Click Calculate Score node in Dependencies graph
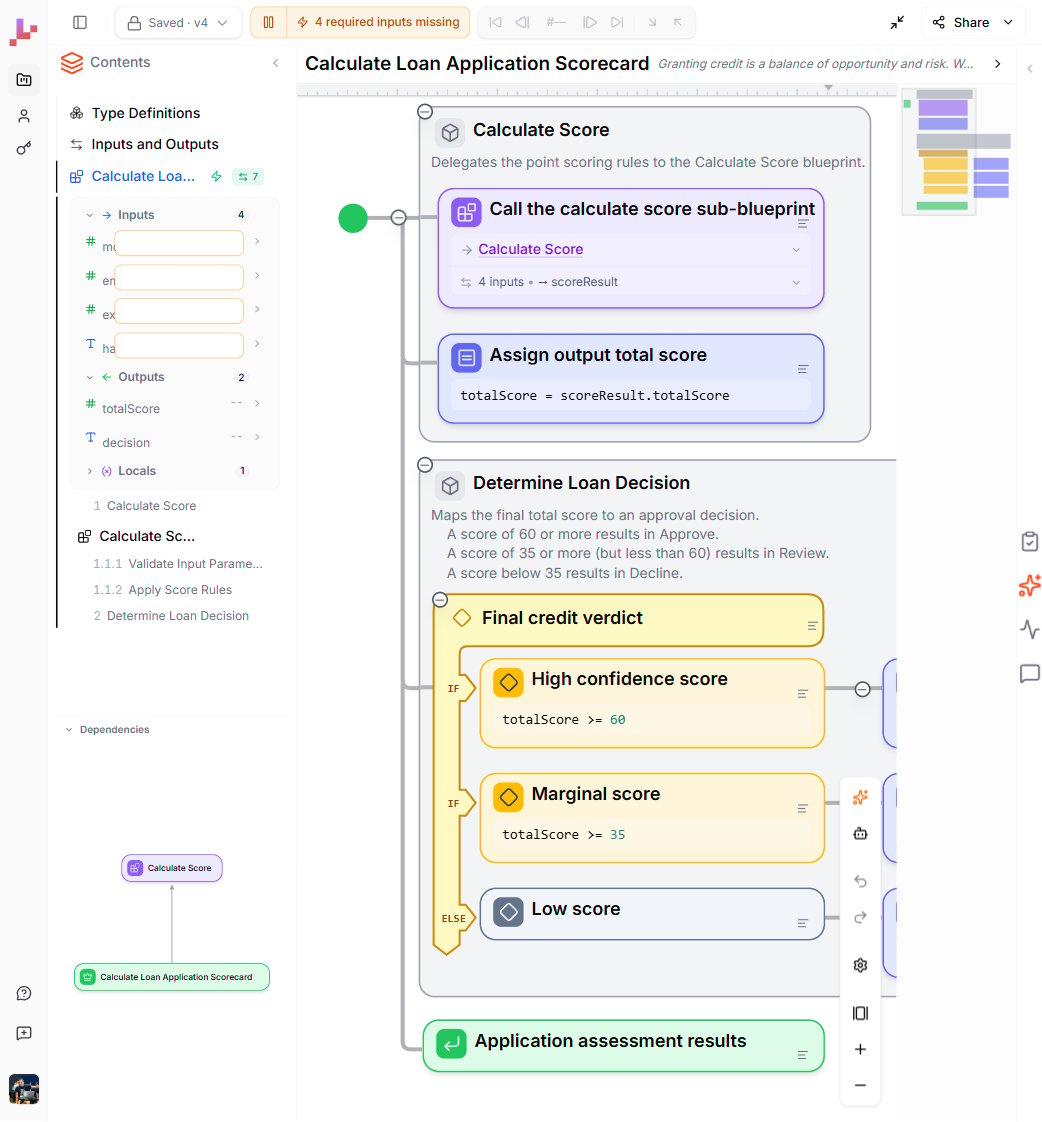 pyautogui.click(x=172, y=868)
